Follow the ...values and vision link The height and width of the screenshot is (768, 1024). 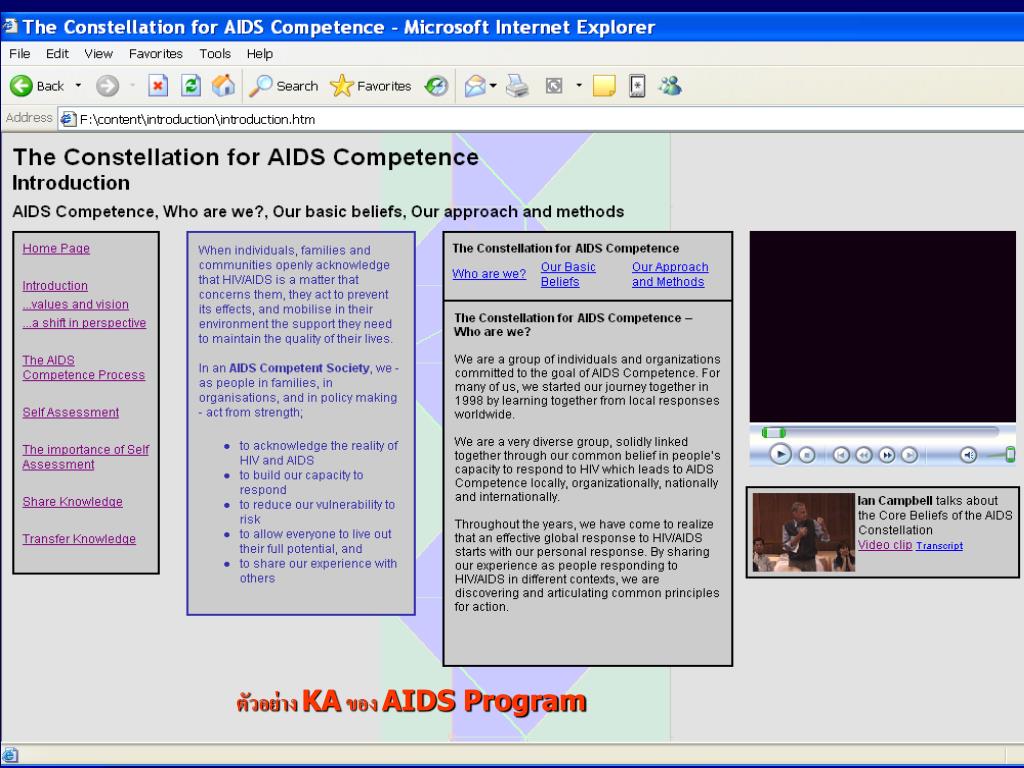click(76, 304)
